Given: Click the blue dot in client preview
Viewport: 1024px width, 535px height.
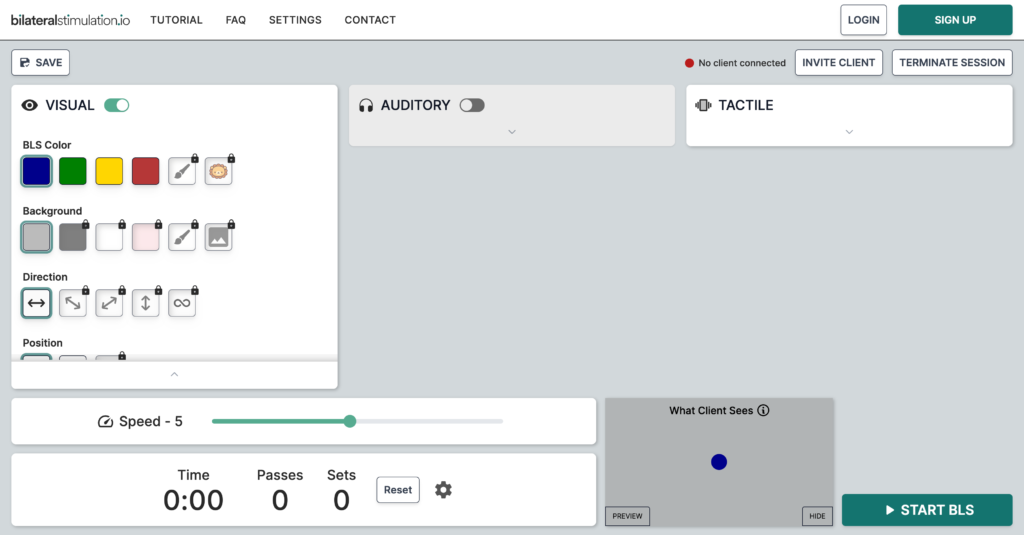Looking at the screenshot, I should click(718, 462).
